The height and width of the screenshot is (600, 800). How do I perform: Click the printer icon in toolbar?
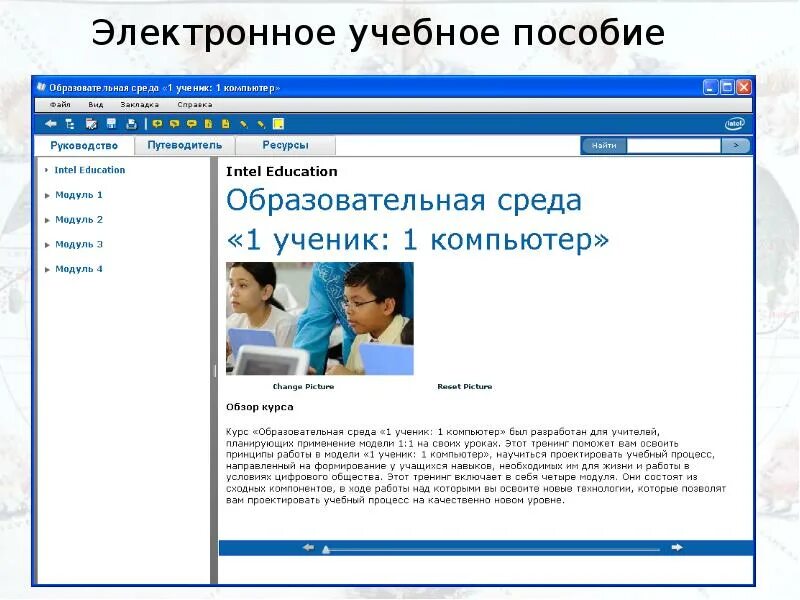point(131,123)
